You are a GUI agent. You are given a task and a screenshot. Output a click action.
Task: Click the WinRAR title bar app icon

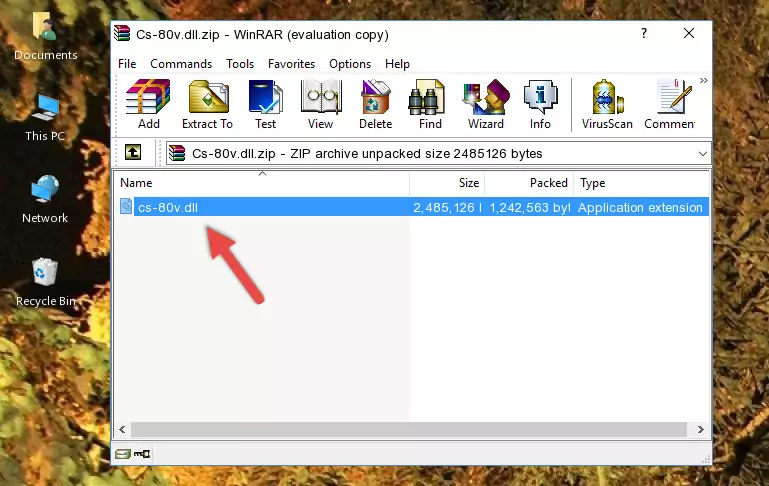122,34
